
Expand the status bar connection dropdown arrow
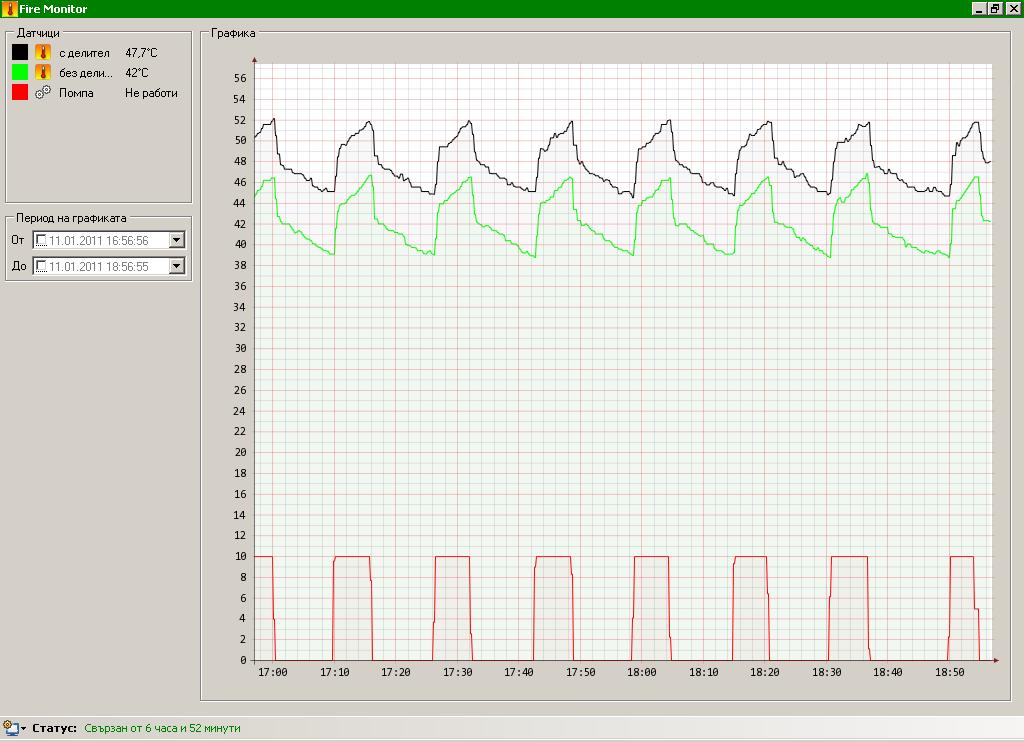[x=23, y=729]
